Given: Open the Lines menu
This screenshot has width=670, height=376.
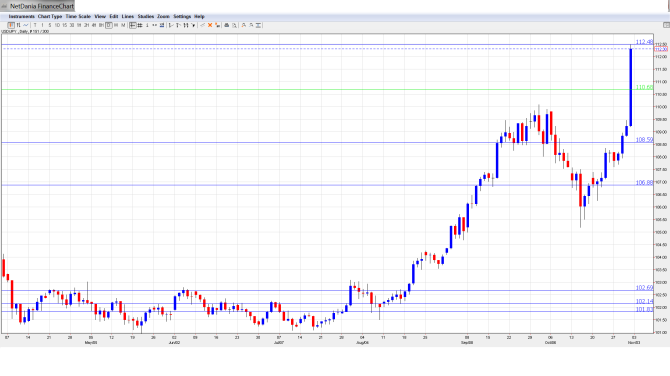Looking at the screenshot, I should tap(128, 16).
